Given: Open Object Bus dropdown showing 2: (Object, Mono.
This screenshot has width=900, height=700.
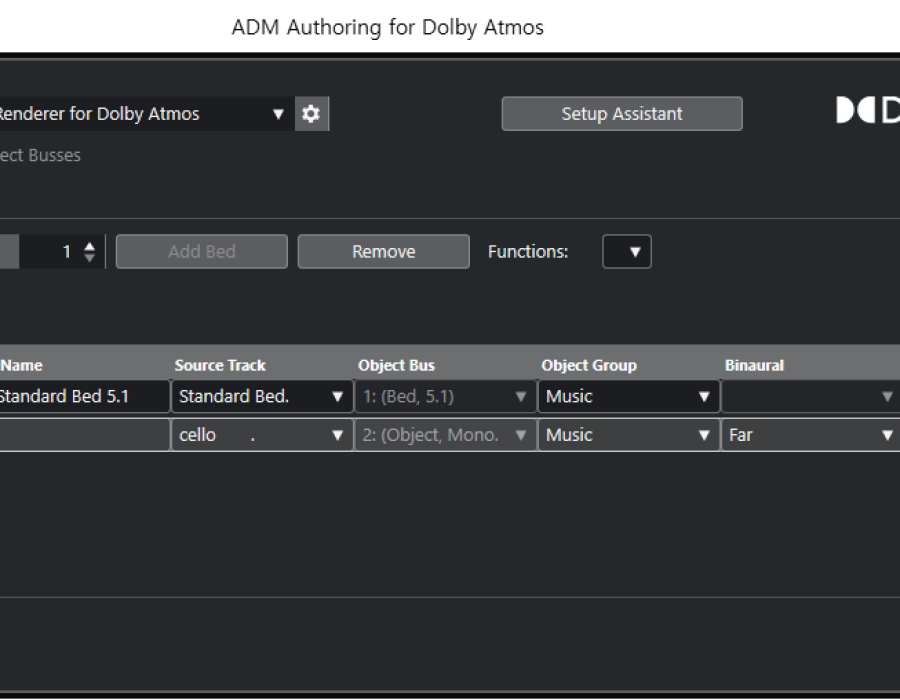Looking at the screenshot, I should coord(445,435).
